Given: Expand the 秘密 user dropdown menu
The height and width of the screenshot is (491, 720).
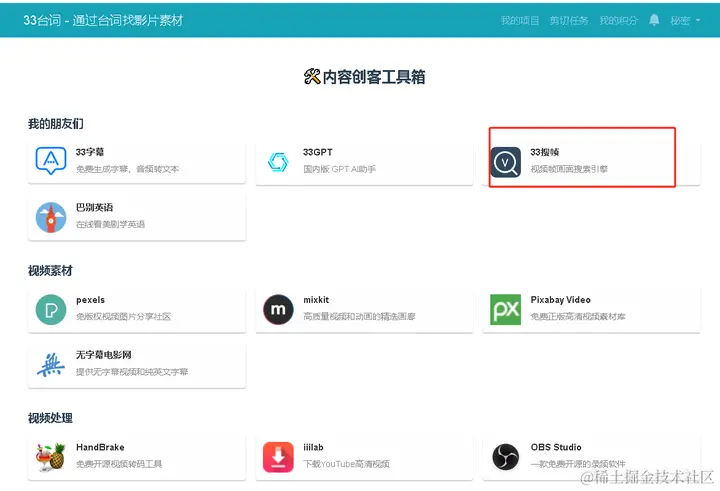Looking at the screenshot, I should click(x=685, y=21).
